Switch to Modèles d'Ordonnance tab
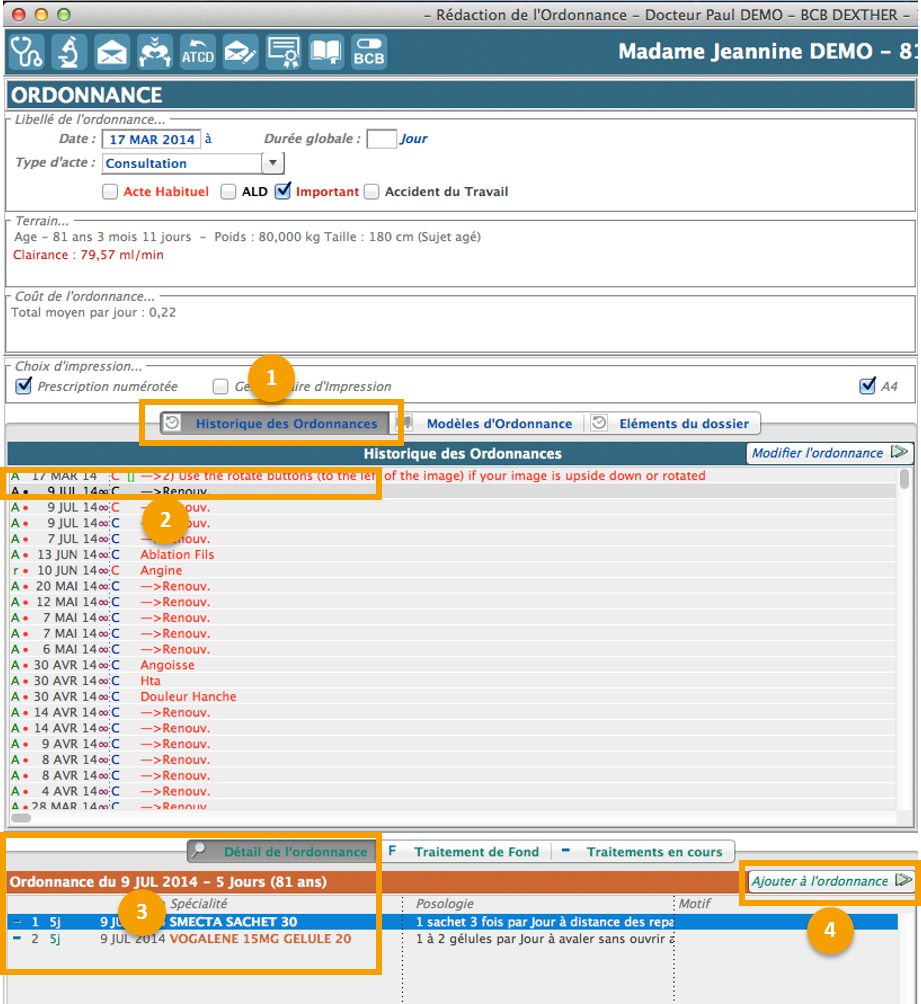921x1004 pixels. 498,423
